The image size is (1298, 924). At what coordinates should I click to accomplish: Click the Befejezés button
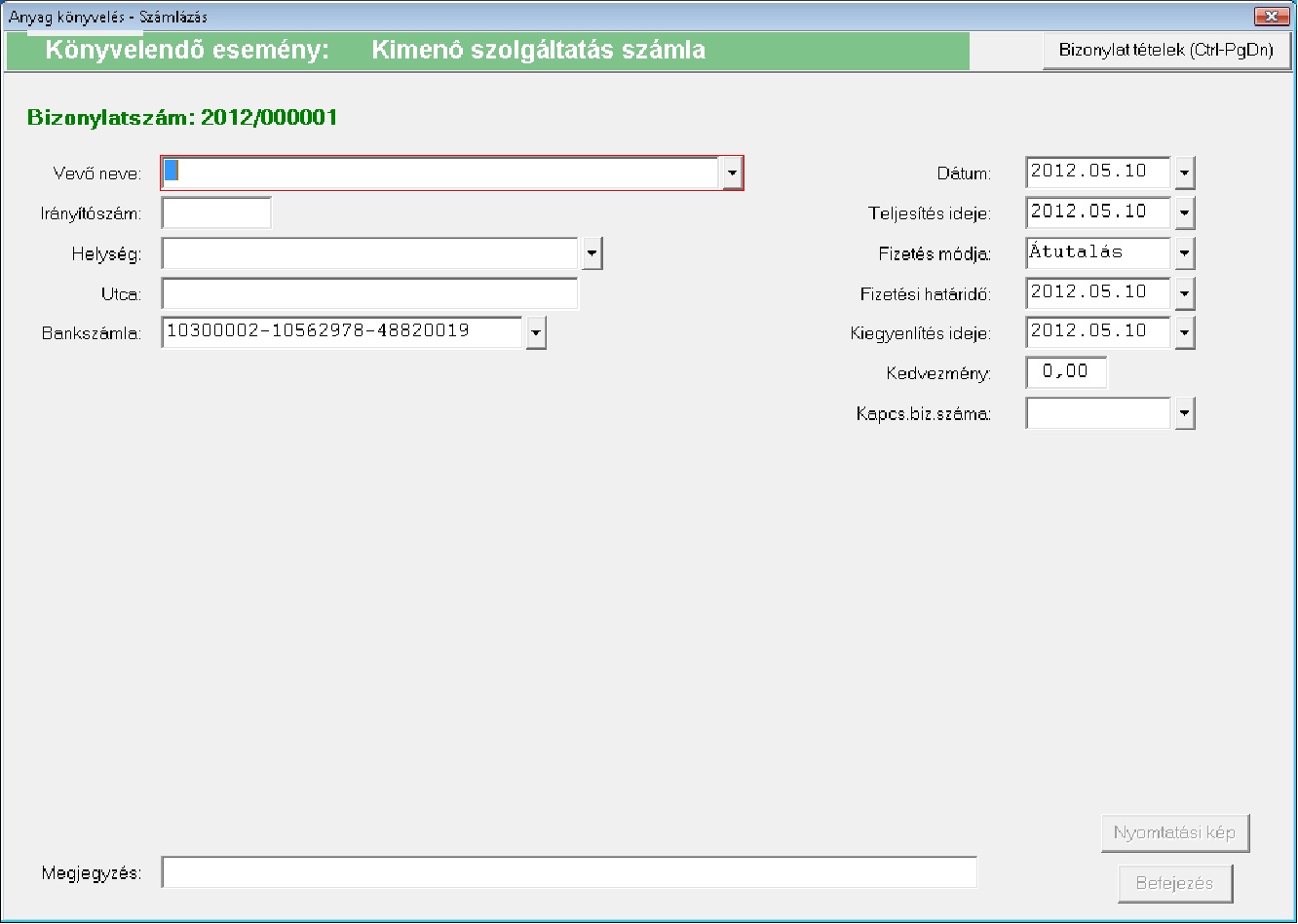(1174, 884)
